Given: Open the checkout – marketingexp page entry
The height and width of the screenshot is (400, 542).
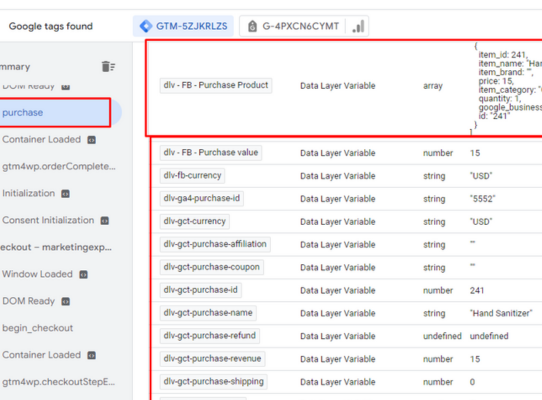Looking at the screenshot, I should click(x=56, y=247).
